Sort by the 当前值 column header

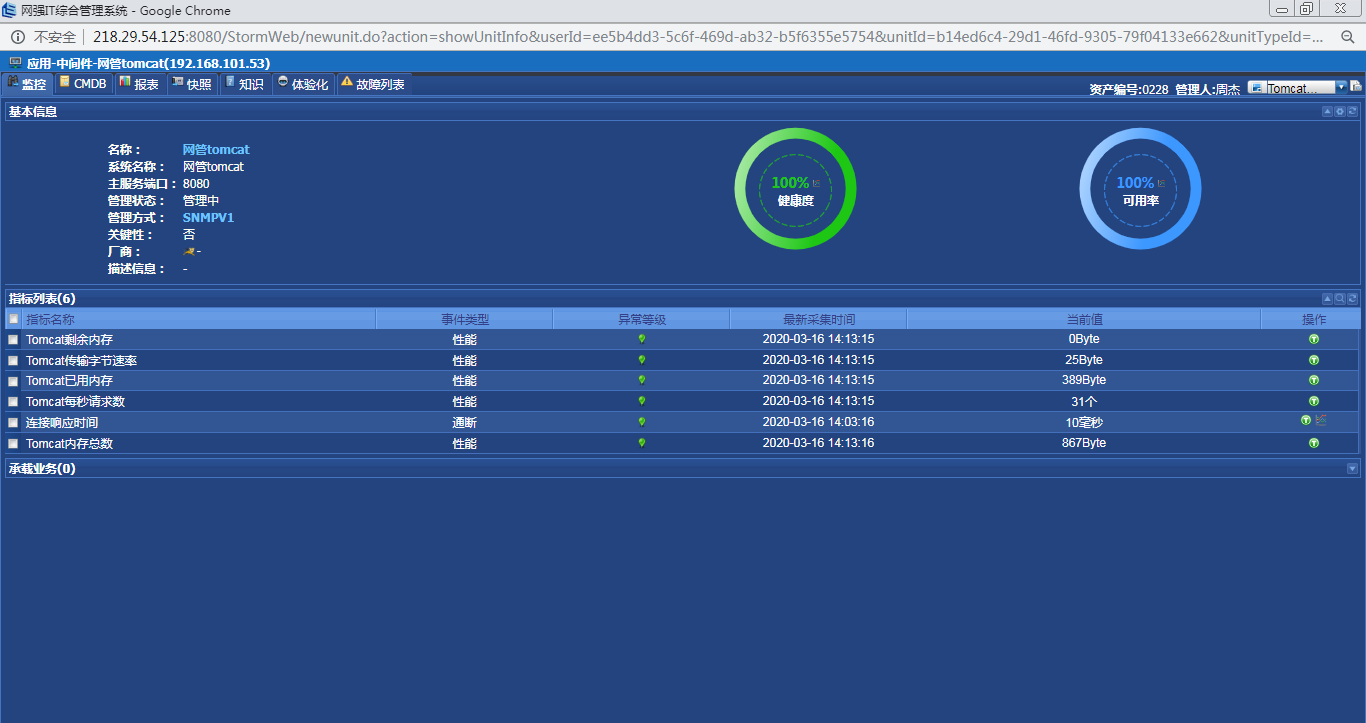tap(1084, 320)
